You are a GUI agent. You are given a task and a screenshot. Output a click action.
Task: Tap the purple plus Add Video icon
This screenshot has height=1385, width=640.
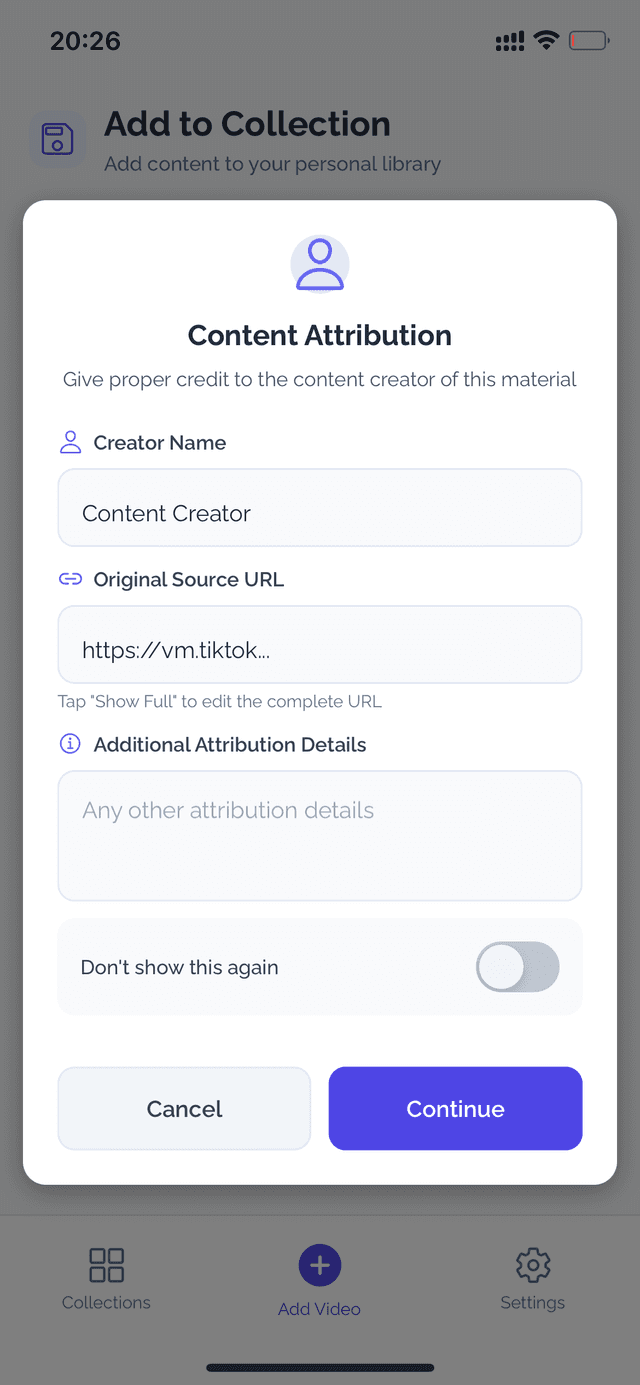[x=319, y=1264]
